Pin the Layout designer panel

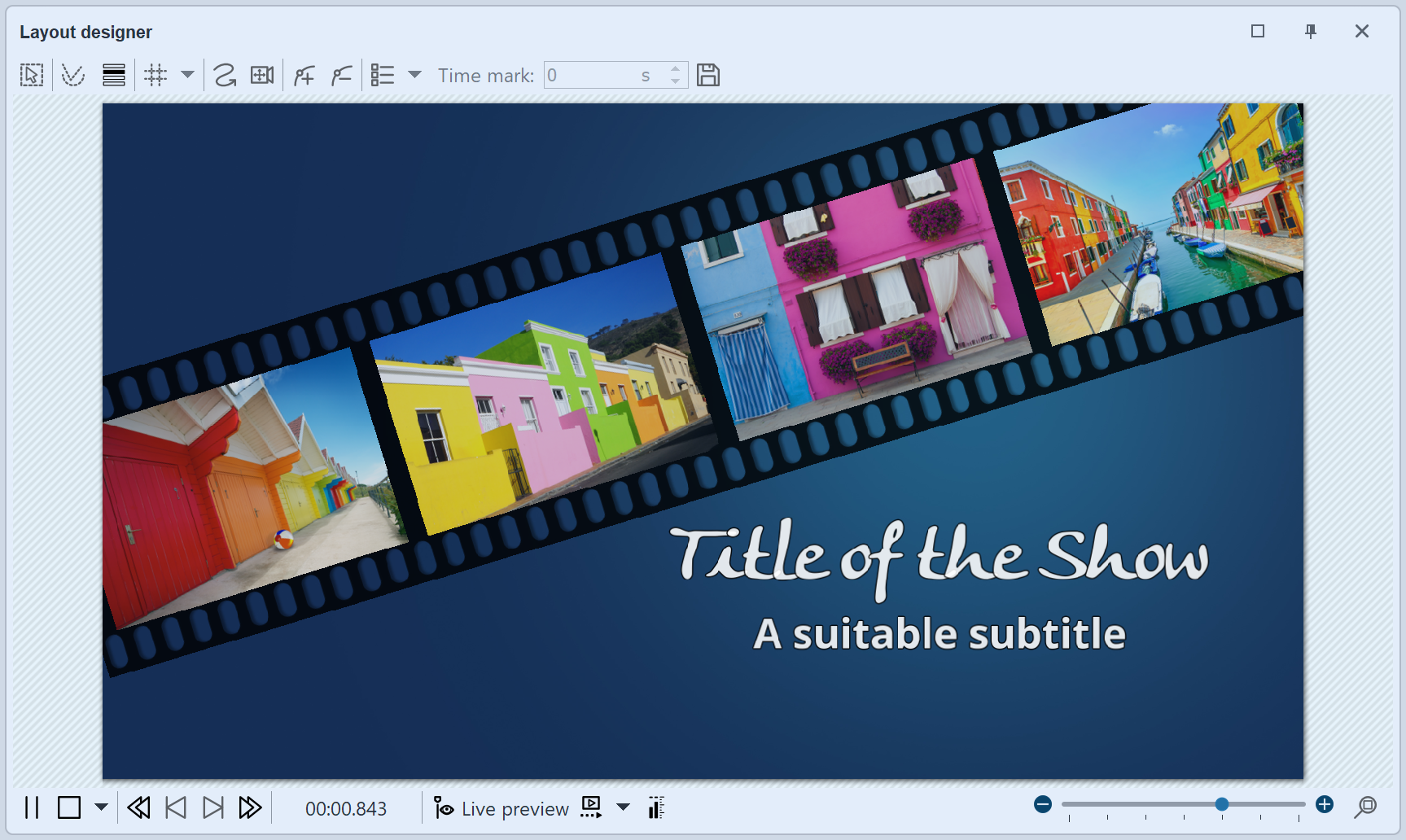[x=1311, y=31]
